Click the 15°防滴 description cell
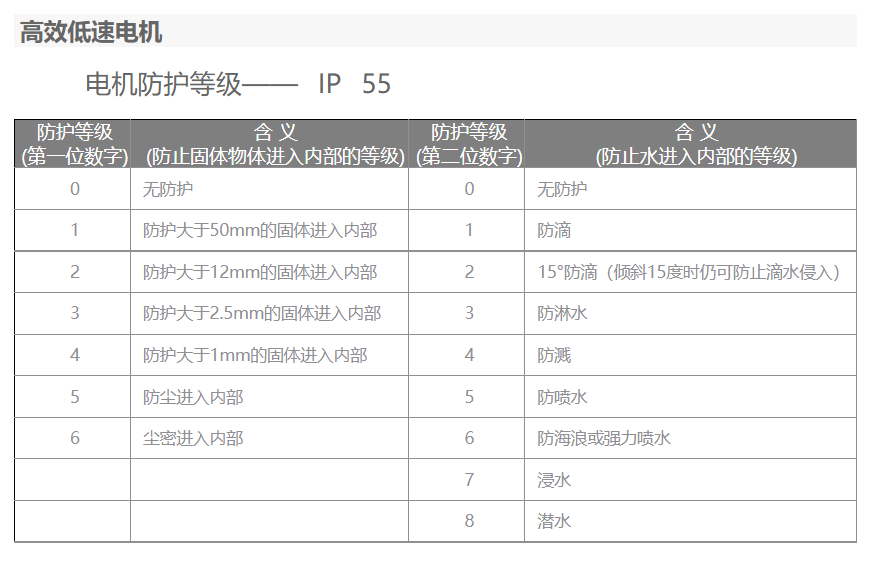886x565 pixels. click(x=688, y=272)
